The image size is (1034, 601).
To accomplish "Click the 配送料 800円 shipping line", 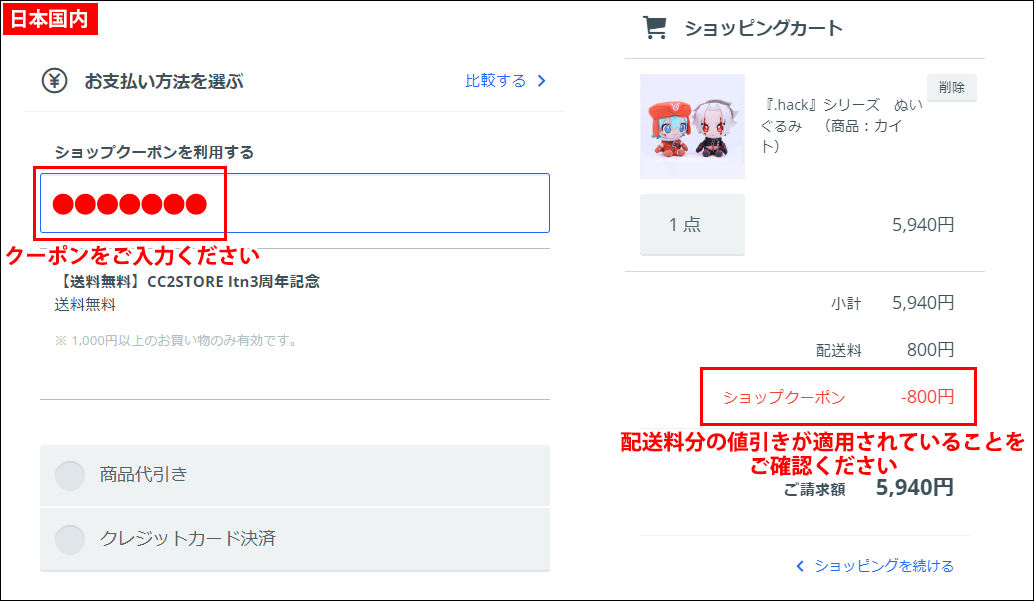I will click(884, 350).
